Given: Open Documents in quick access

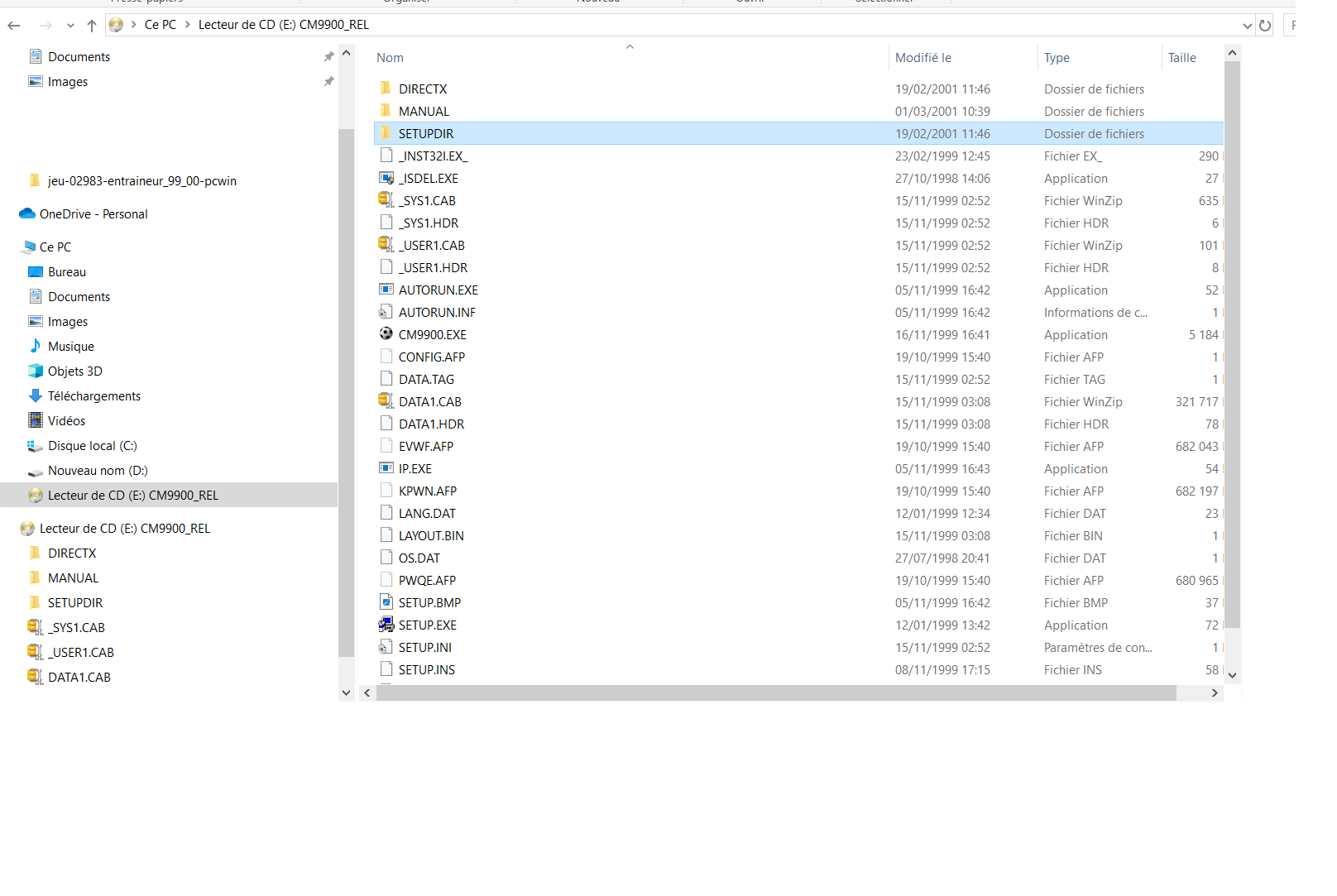Looking at the screenshot, I should (79, 57).
